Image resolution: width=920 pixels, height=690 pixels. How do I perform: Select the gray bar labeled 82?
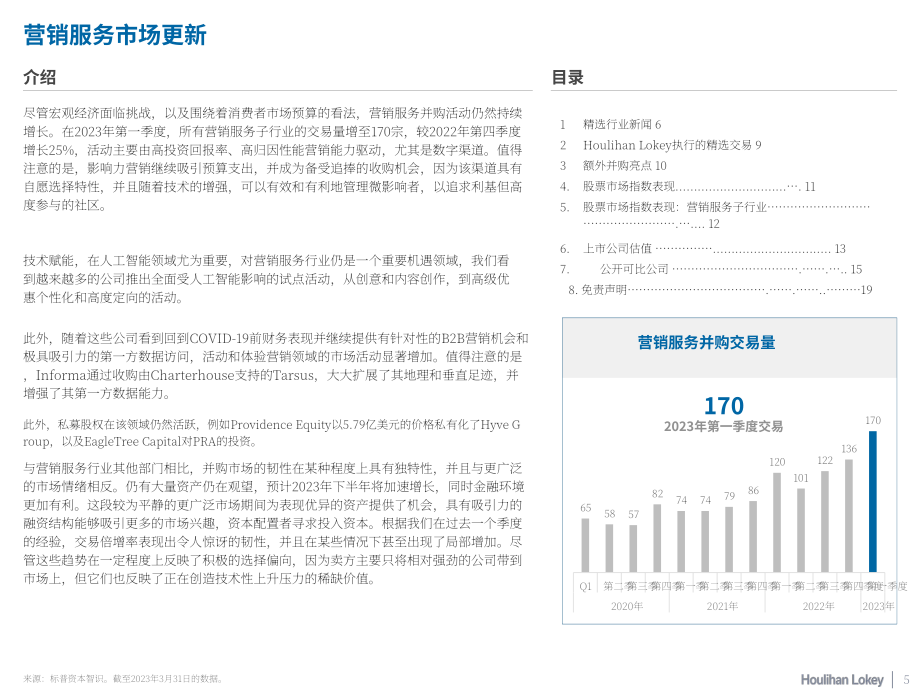click(x=657, y=538)
